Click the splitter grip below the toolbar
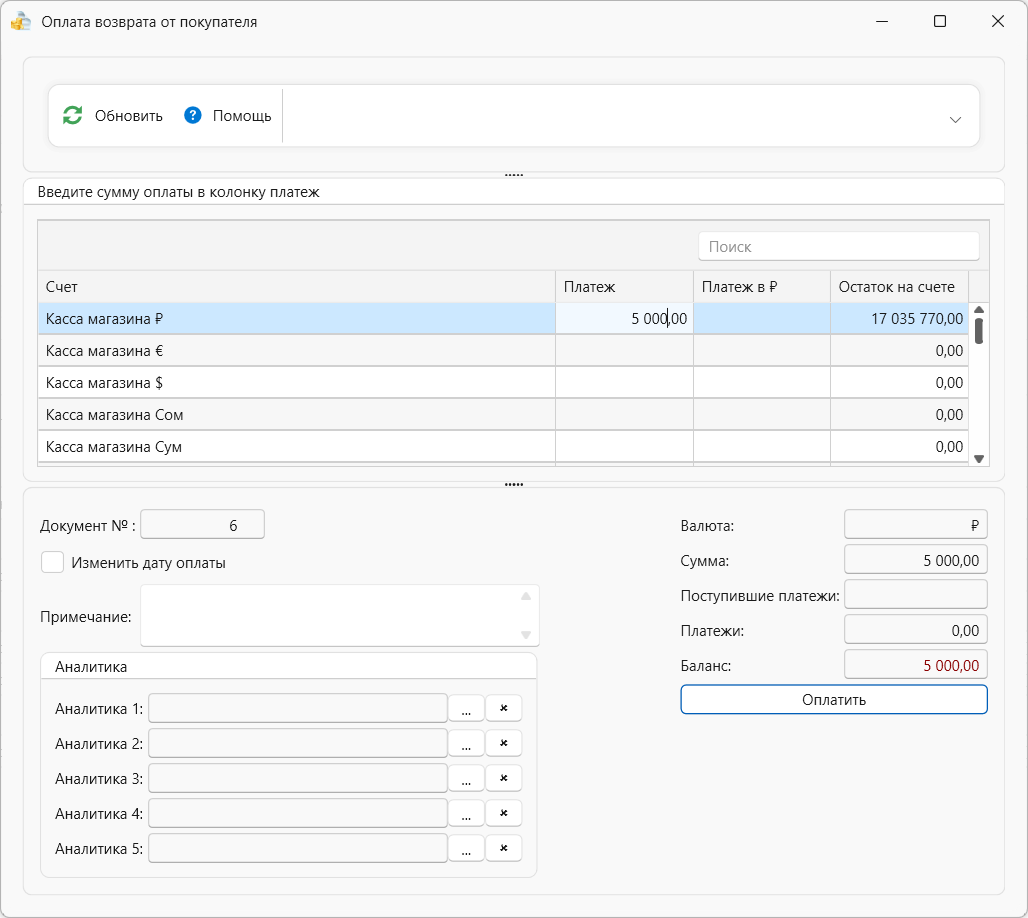 514,175
